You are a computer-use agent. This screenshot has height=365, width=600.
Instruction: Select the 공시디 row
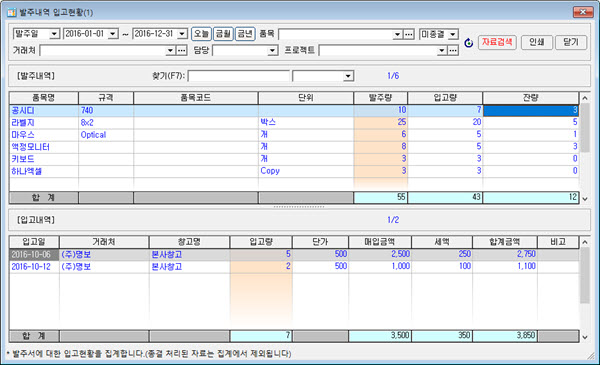[x=294, y=111]
